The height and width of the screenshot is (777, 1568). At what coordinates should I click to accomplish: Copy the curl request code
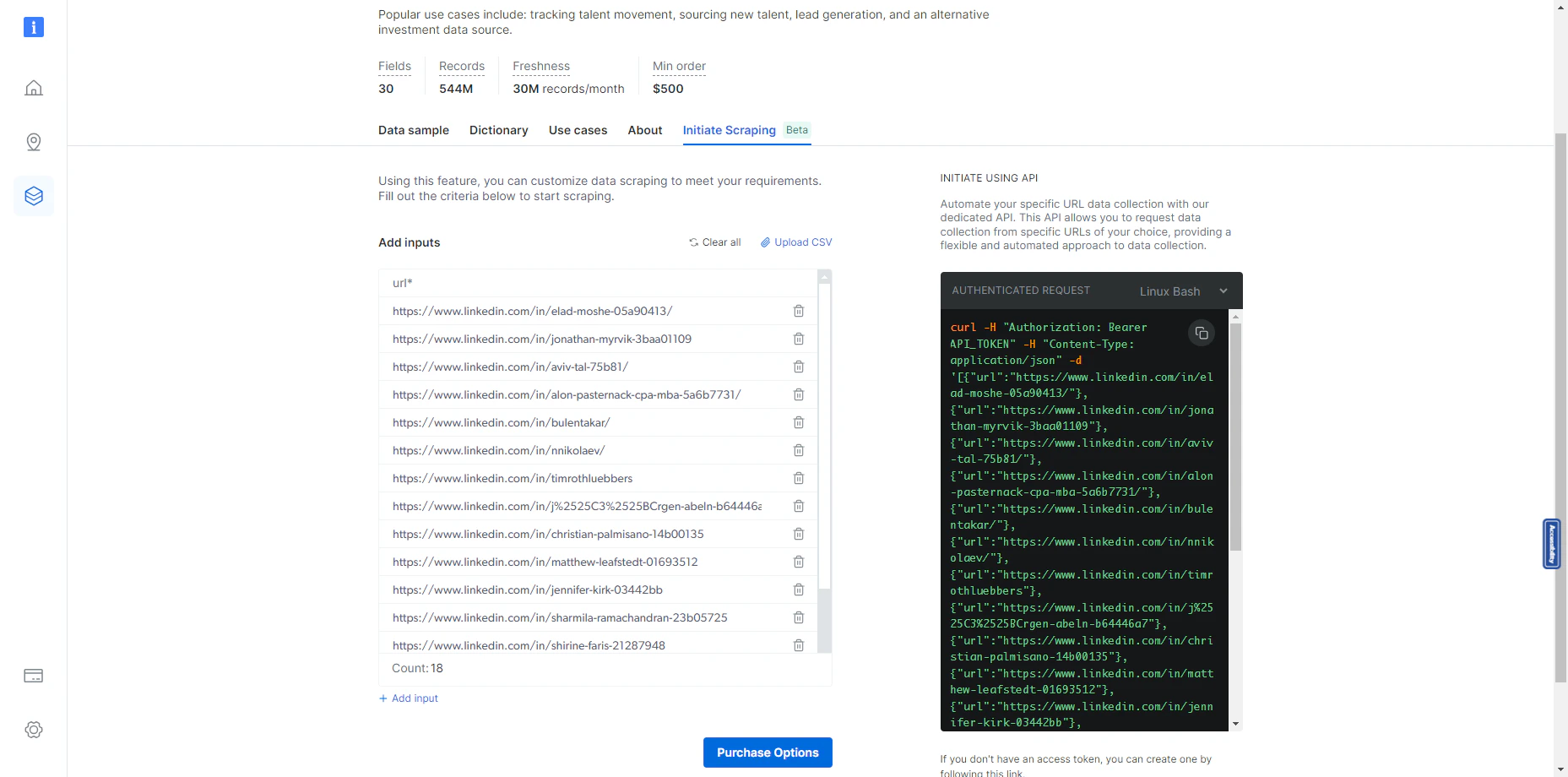pyautogui.click(x=1201, y=334)
